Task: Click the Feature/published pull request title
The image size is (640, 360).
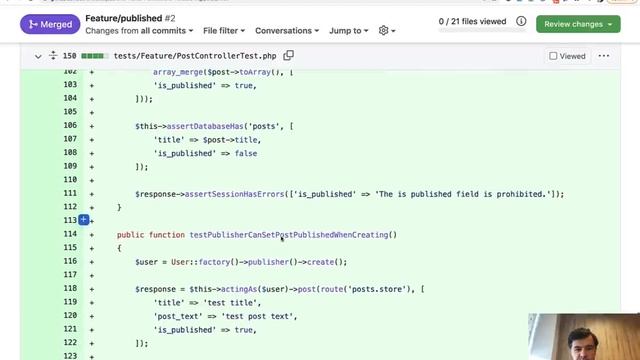Action: [x=124, y=18]
